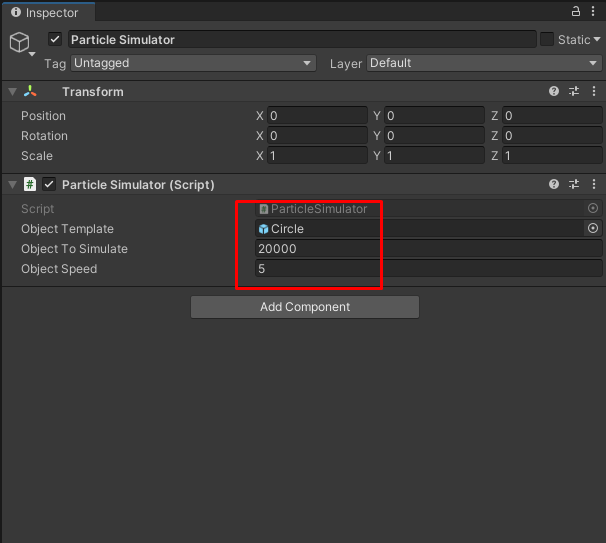Toggle the GameObject active checkbox
Screen dimensions: 606x543
[x=56, y=39]
